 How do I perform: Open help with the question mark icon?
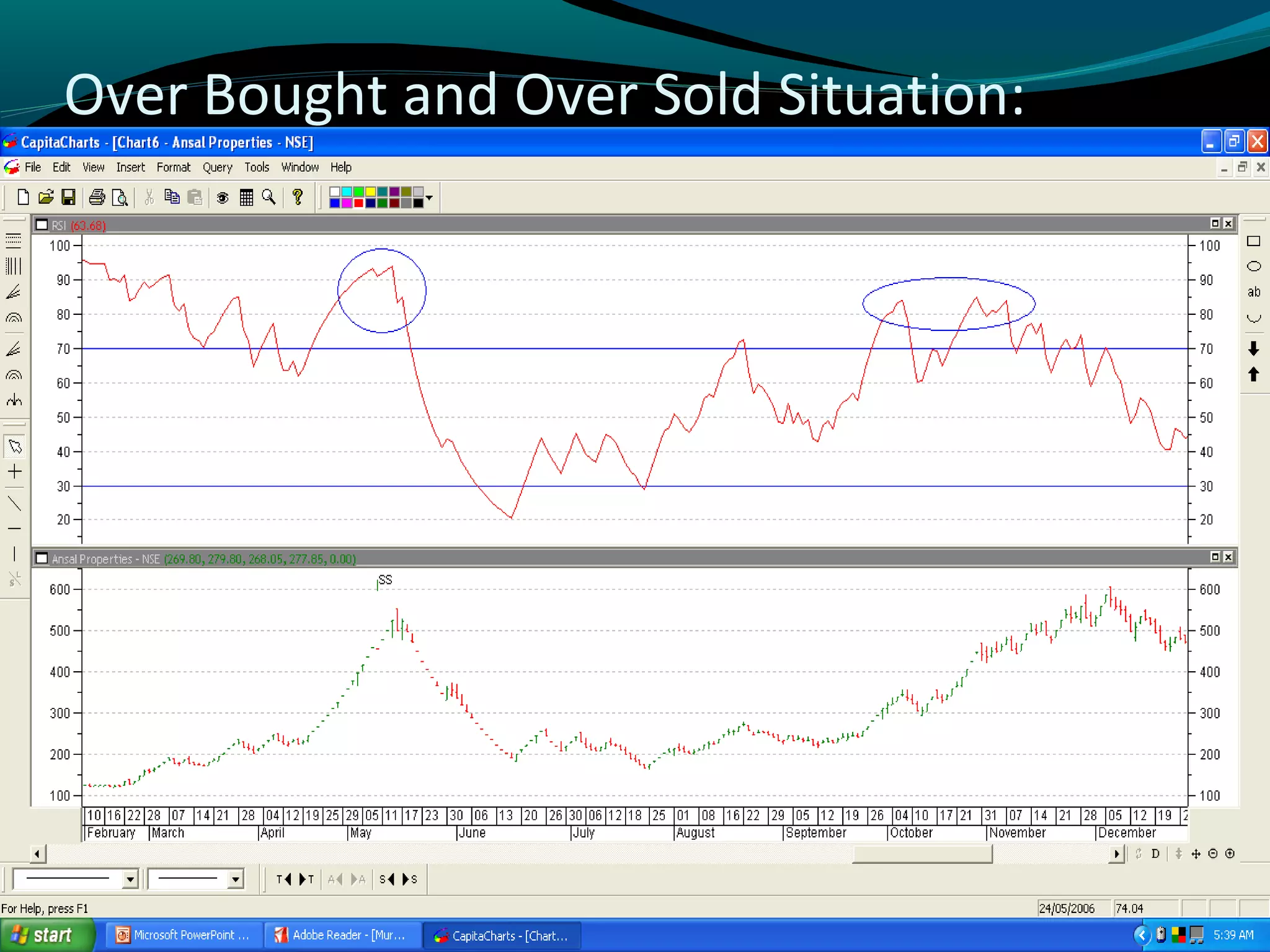(298, 197)
